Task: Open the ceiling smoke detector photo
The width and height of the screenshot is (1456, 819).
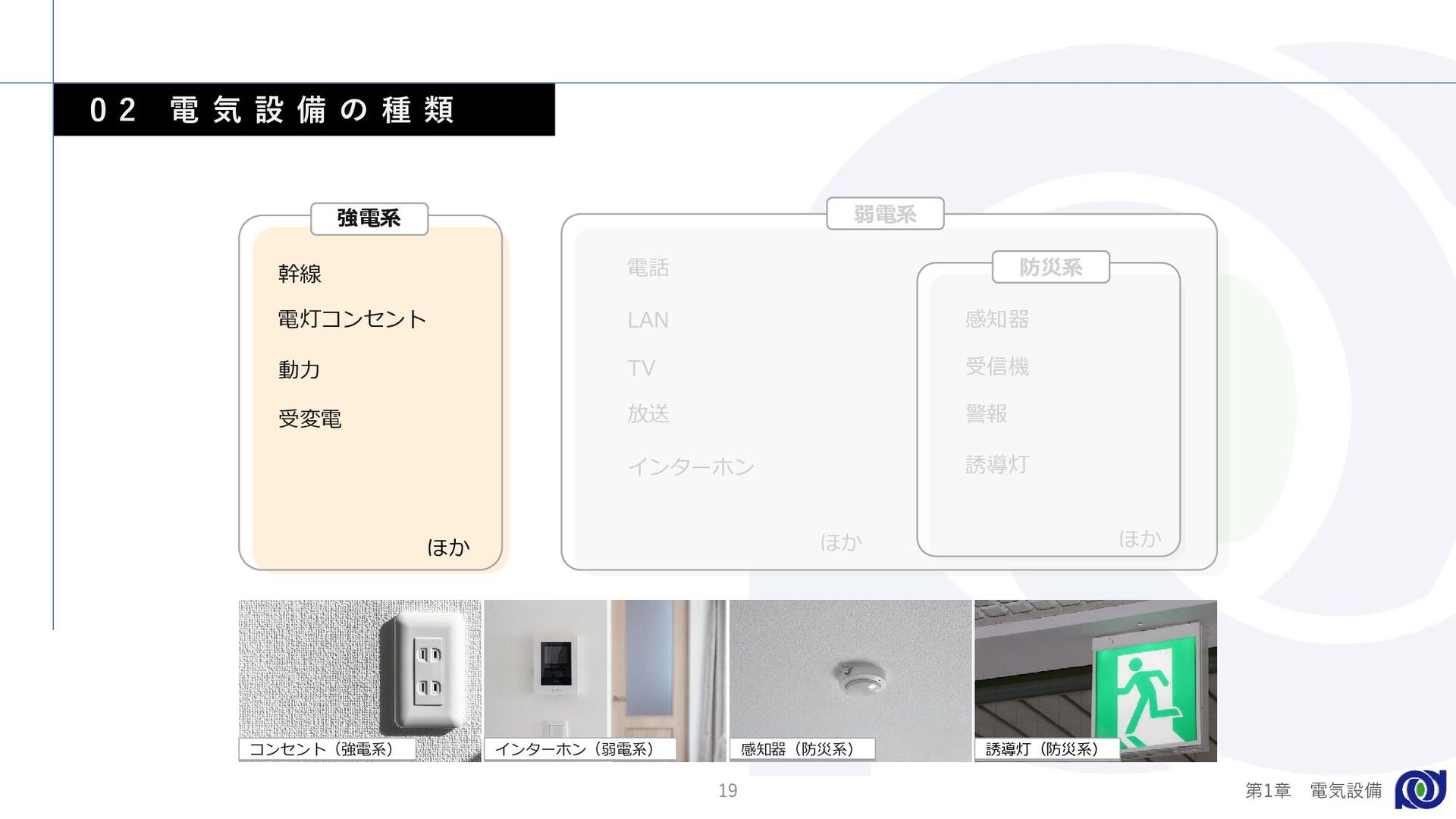Action: tap(850, 681)
